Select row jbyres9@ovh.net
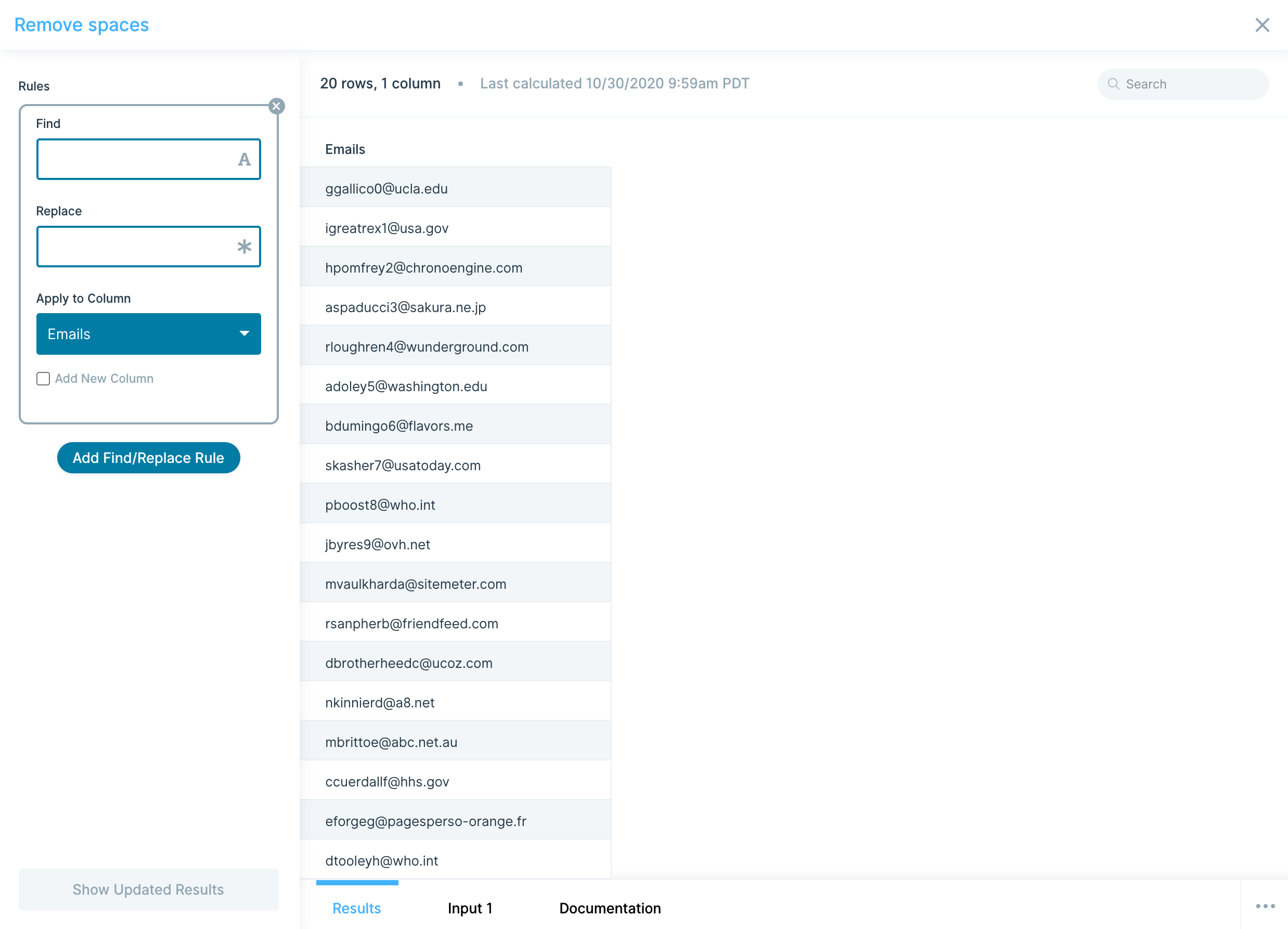This screenshot has width=1288, height=929. (456, 543)
